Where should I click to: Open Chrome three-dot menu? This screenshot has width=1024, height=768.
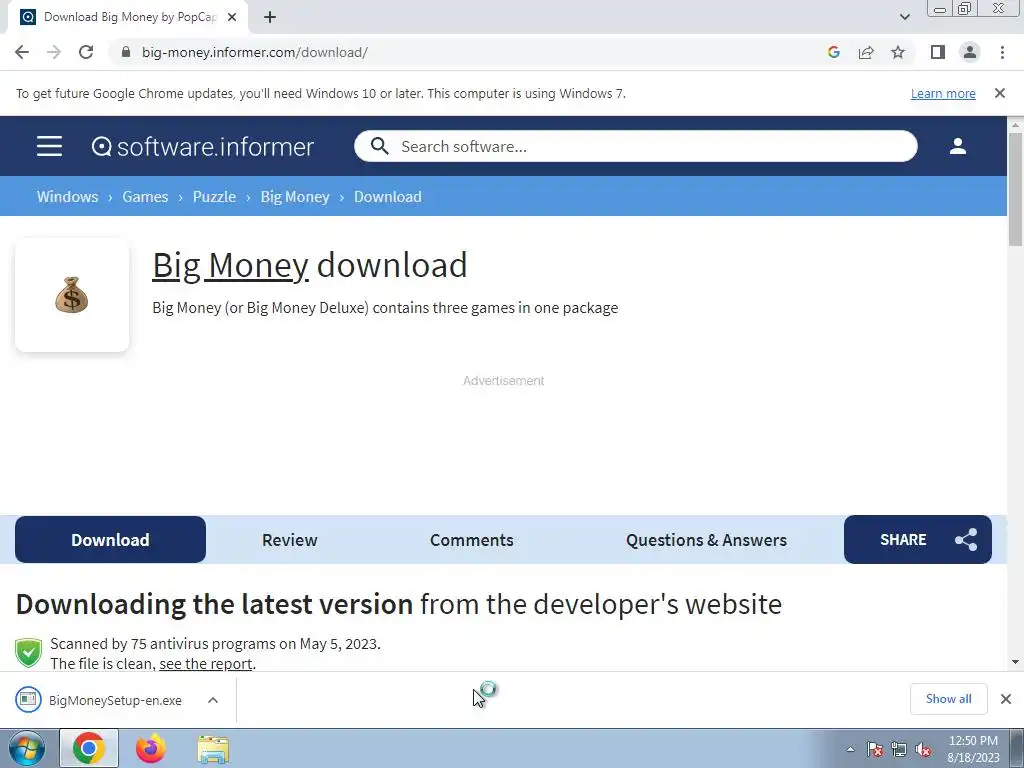click(1002, 52)
